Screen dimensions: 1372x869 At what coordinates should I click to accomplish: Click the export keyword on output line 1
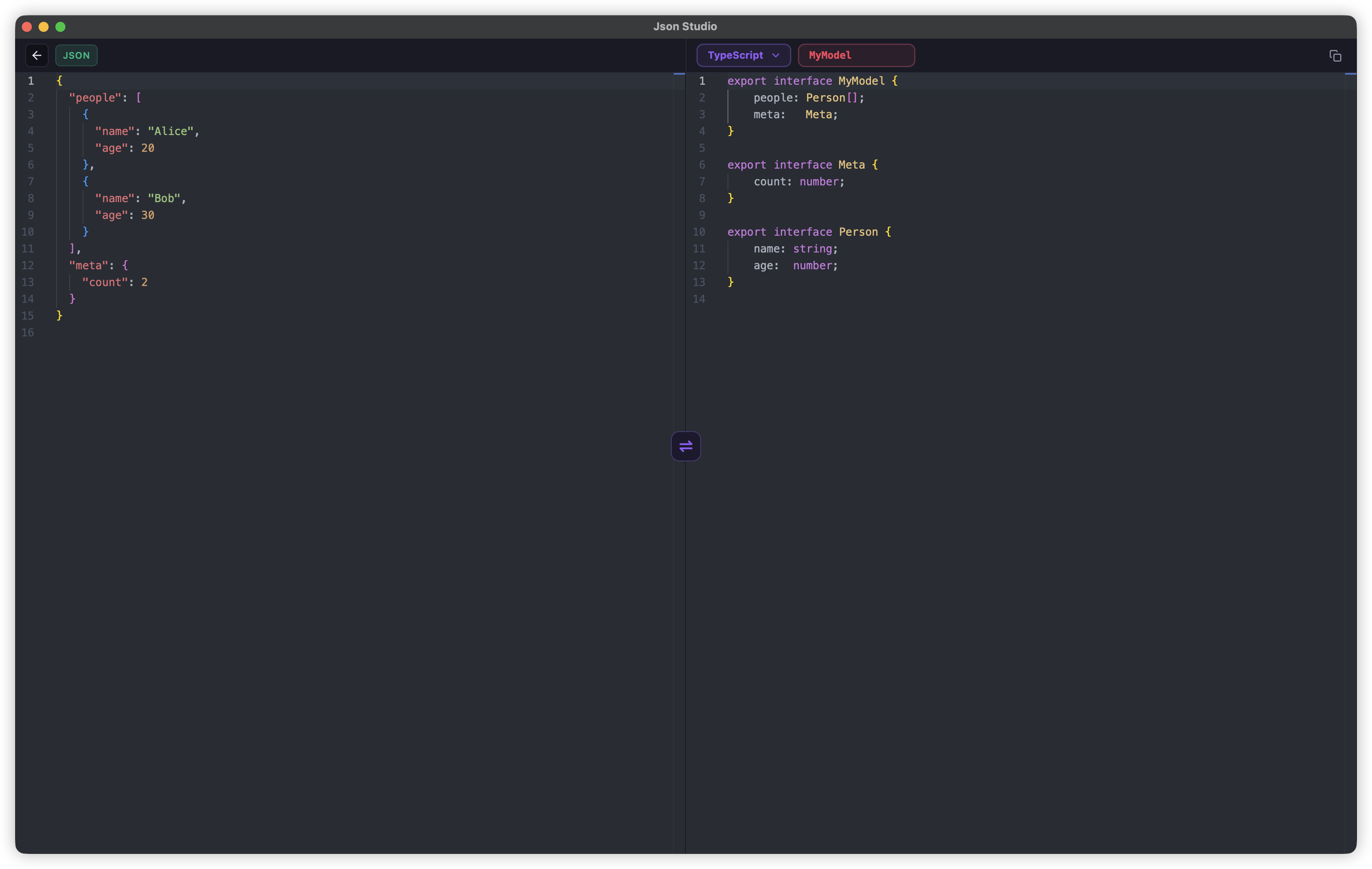[746, 81]
